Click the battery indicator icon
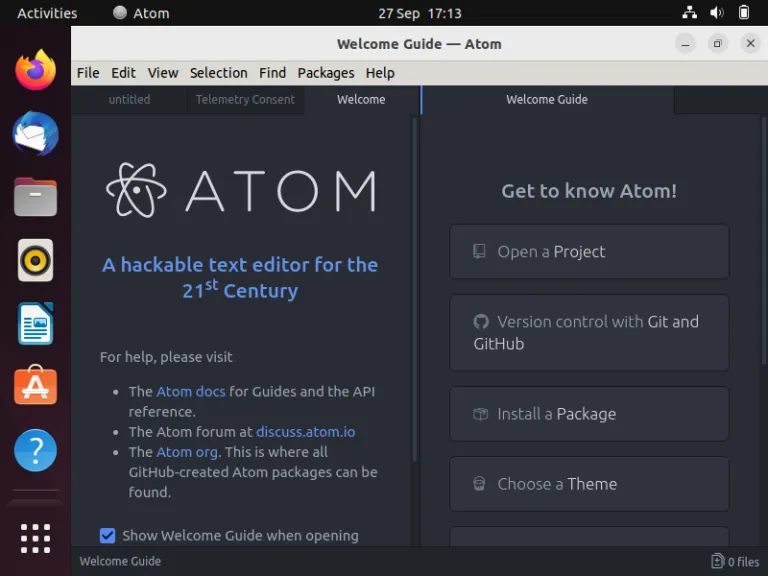This screenshot has height=576, width=768. tap(744, 13)
